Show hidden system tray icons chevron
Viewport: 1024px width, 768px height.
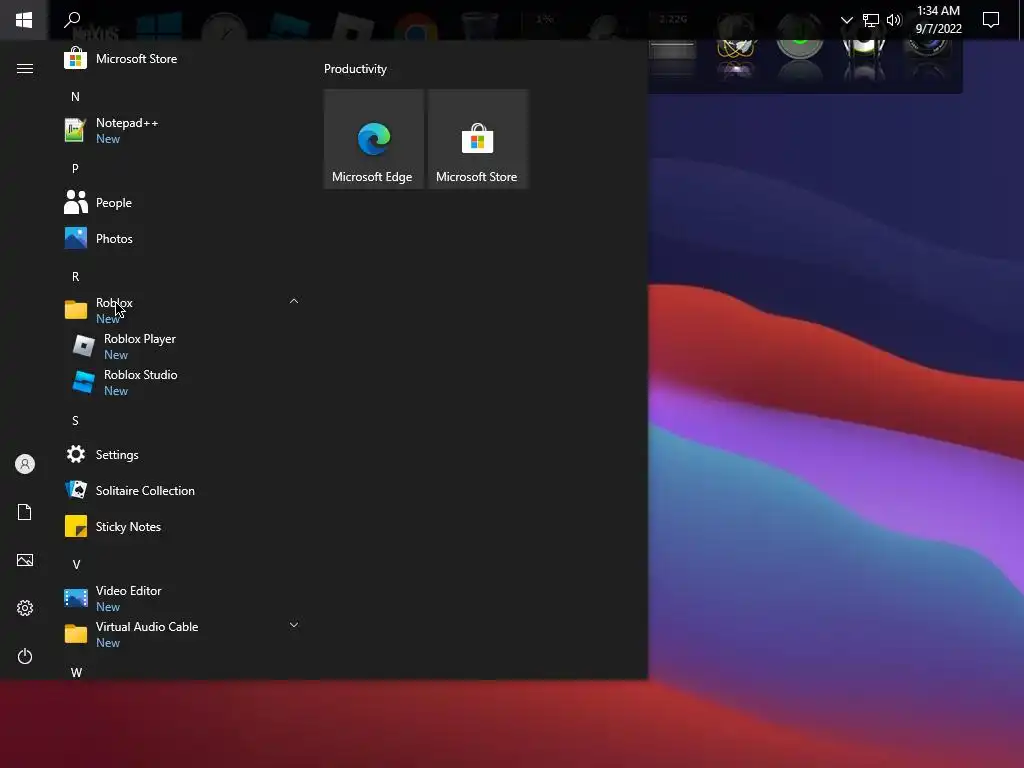[846, 20]
